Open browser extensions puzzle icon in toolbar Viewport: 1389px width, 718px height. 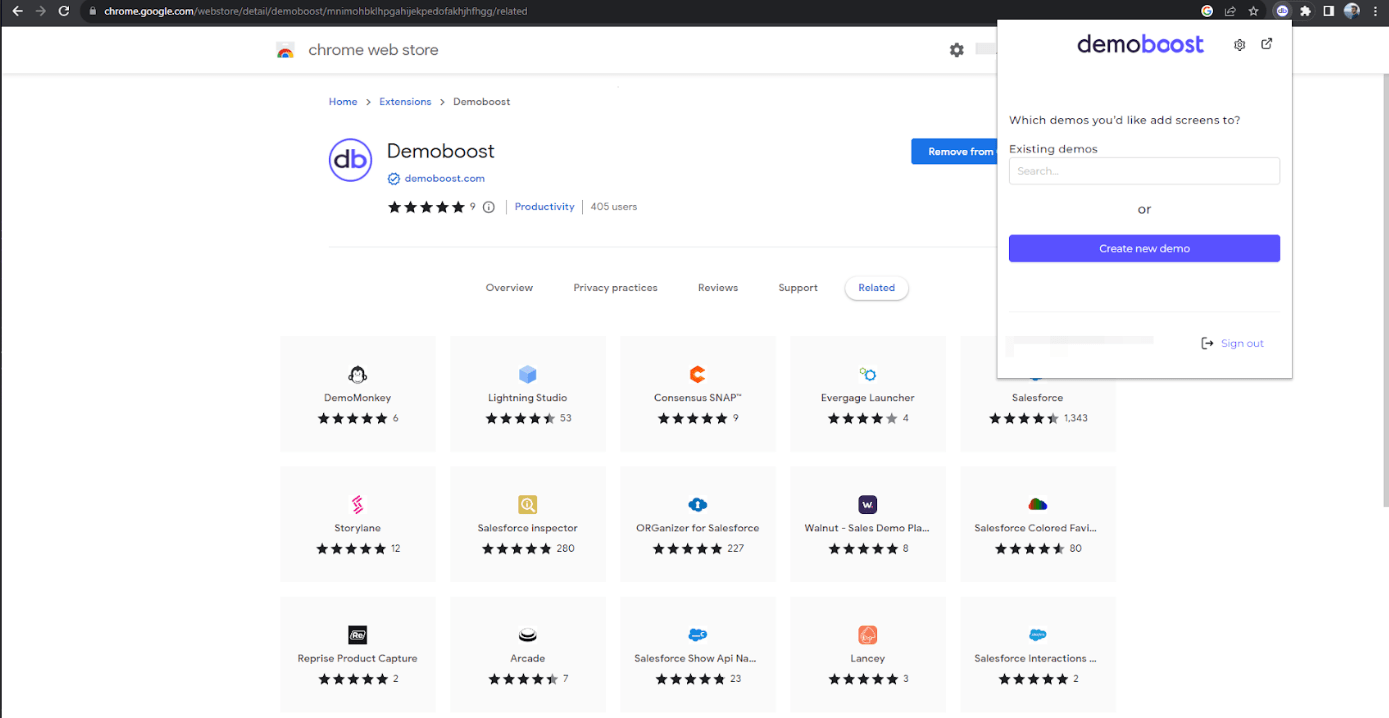tap(1304, 11)
